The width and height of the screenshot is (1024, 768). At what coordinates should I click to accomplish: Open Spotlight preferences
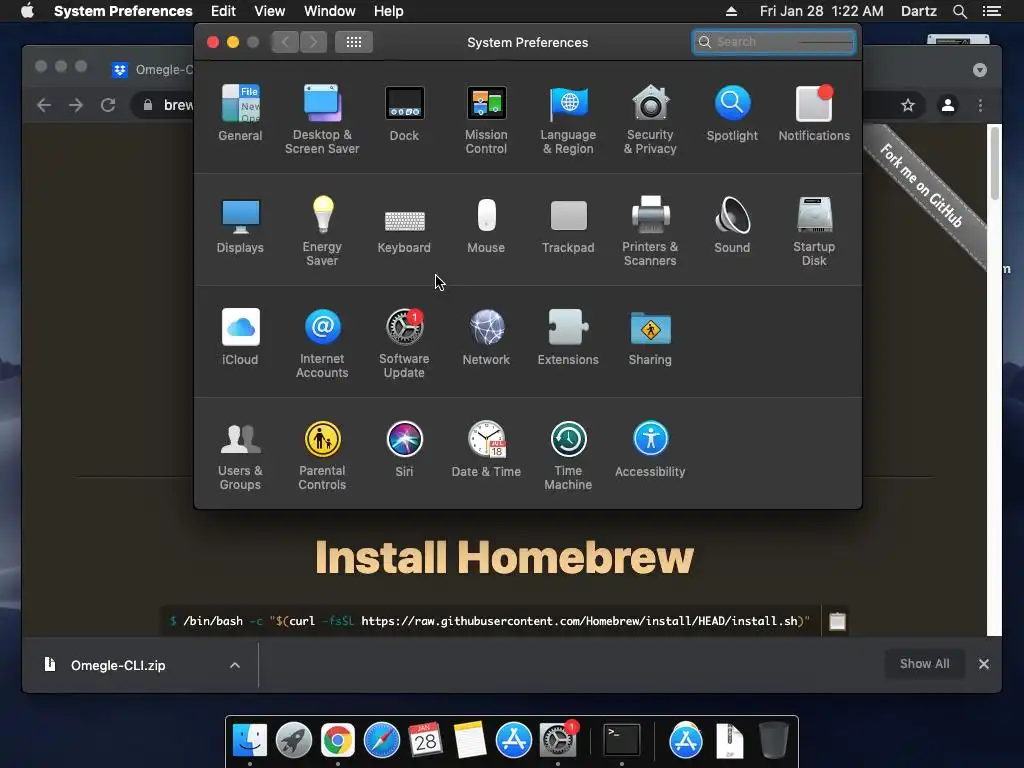point(732,113)
